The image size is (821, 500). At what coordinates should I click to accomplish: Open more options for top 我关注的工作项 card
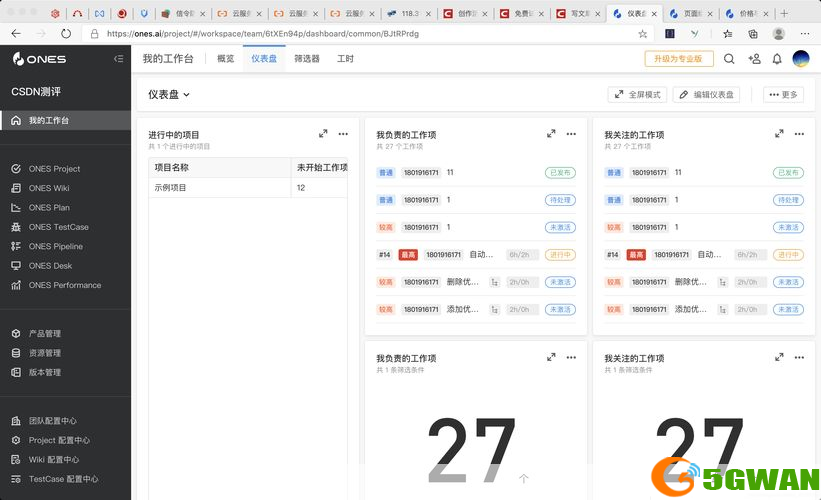(x=799, y=134)
